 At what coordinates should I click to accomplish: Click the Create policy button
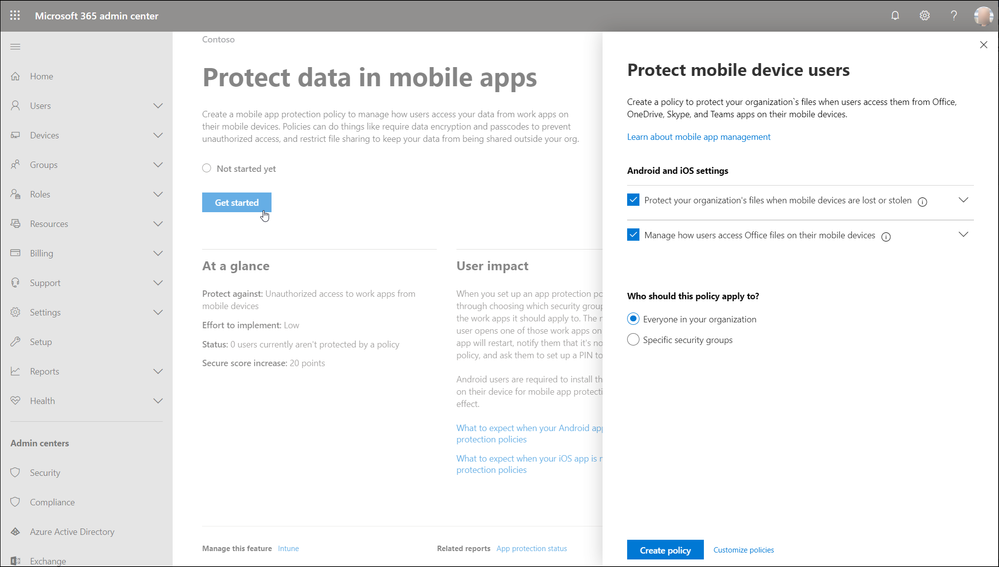click(x=665, y=550)
